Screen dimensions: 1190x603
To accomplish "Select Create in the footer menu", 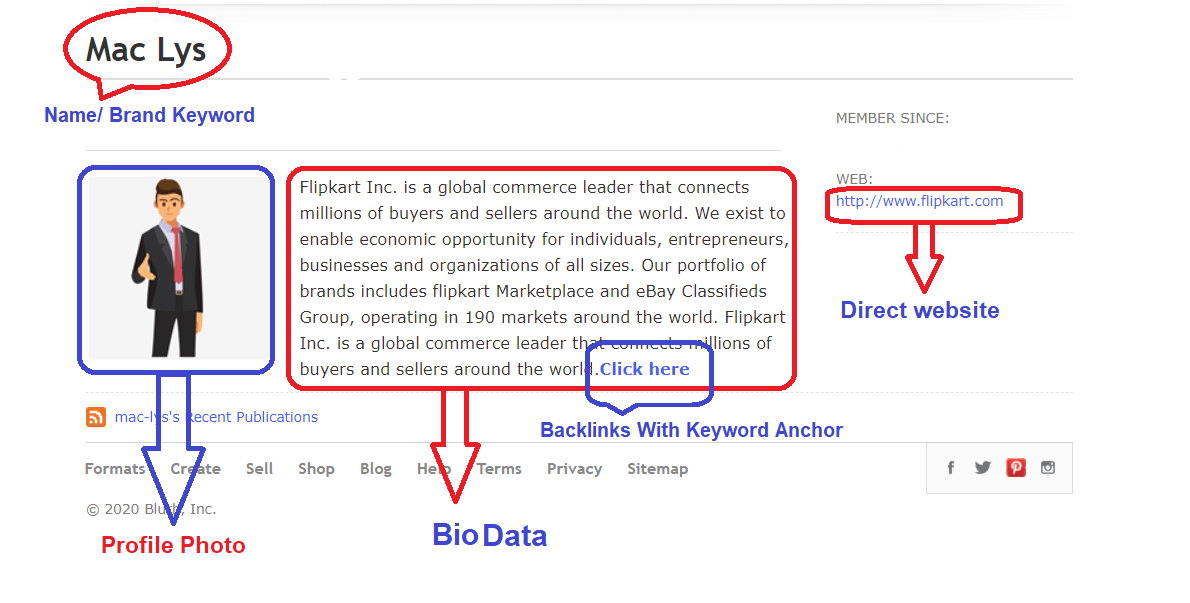I will pyautogui.click(x=196, y=468).
